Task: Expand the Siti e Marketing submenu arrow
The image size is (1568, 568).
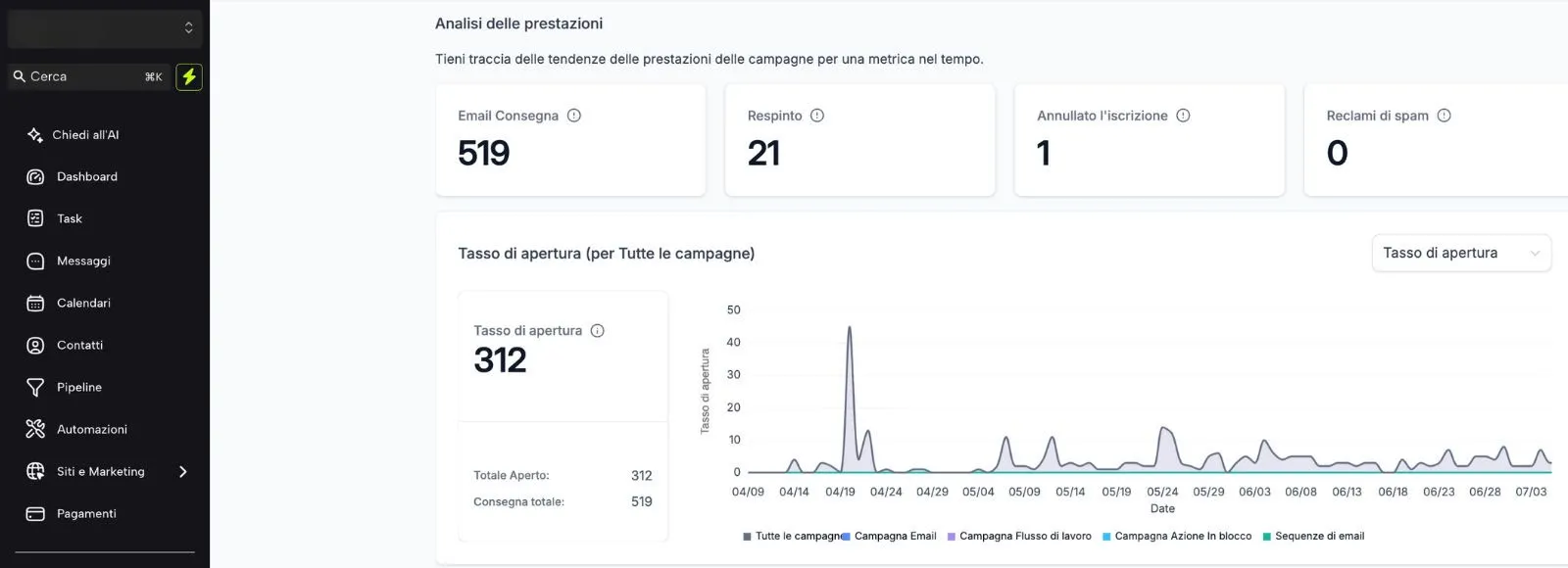Action: (182, 472)
